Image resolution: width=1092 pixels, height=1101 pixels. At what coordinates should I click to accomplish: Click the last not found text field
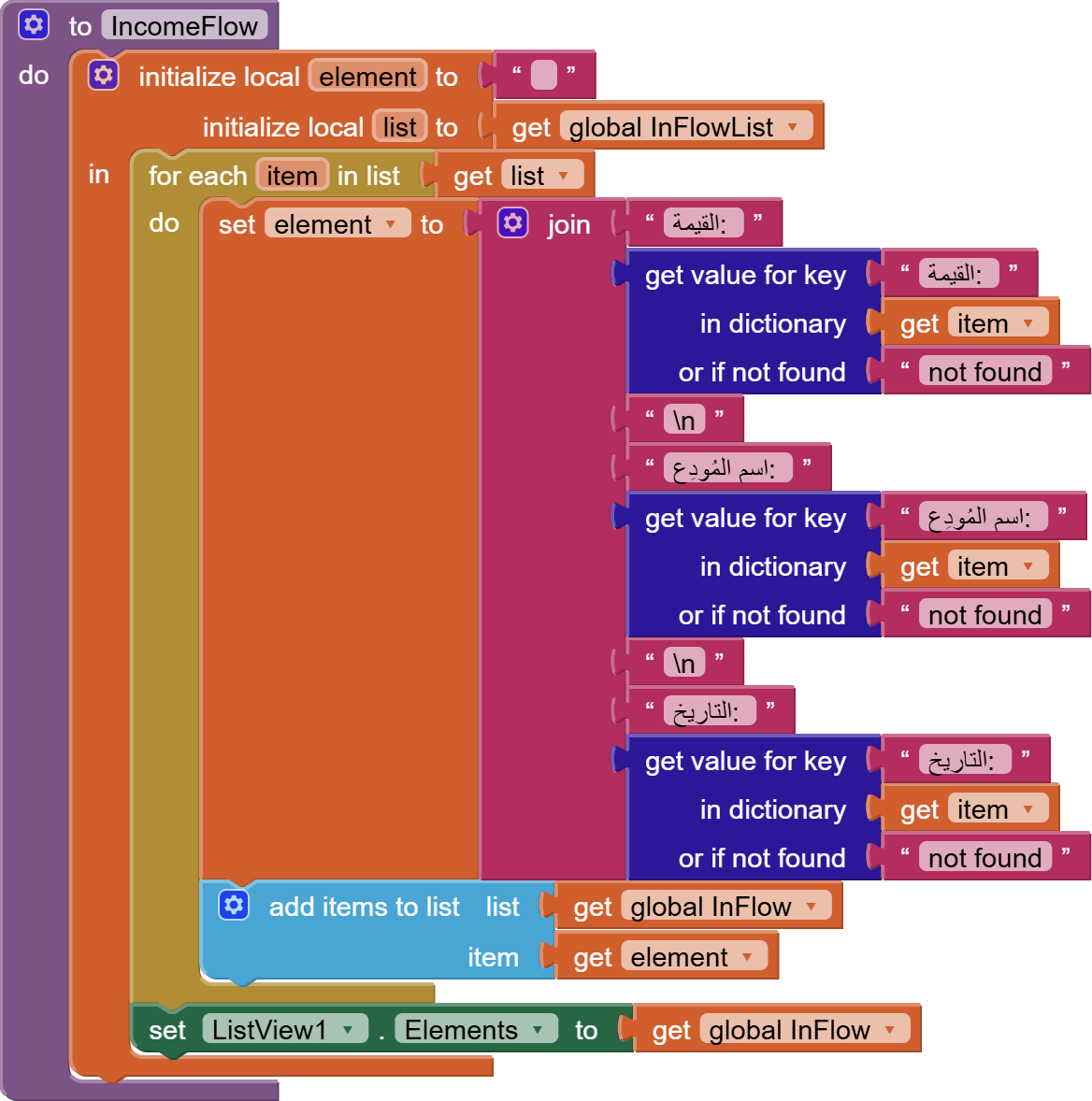984,858
